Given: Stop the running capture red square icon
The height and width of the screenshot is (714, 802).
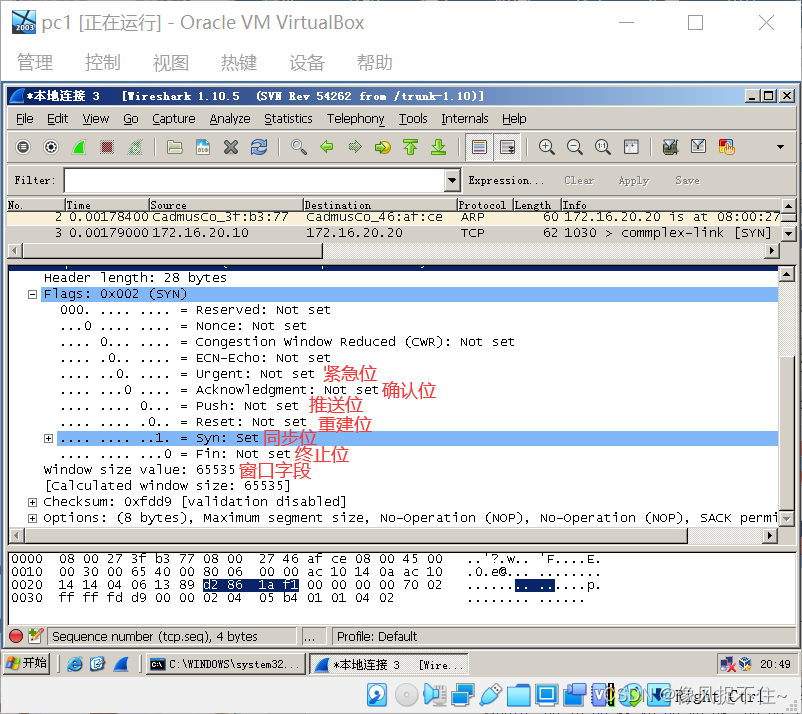Looking at the screenshot, I should point(106,147).
